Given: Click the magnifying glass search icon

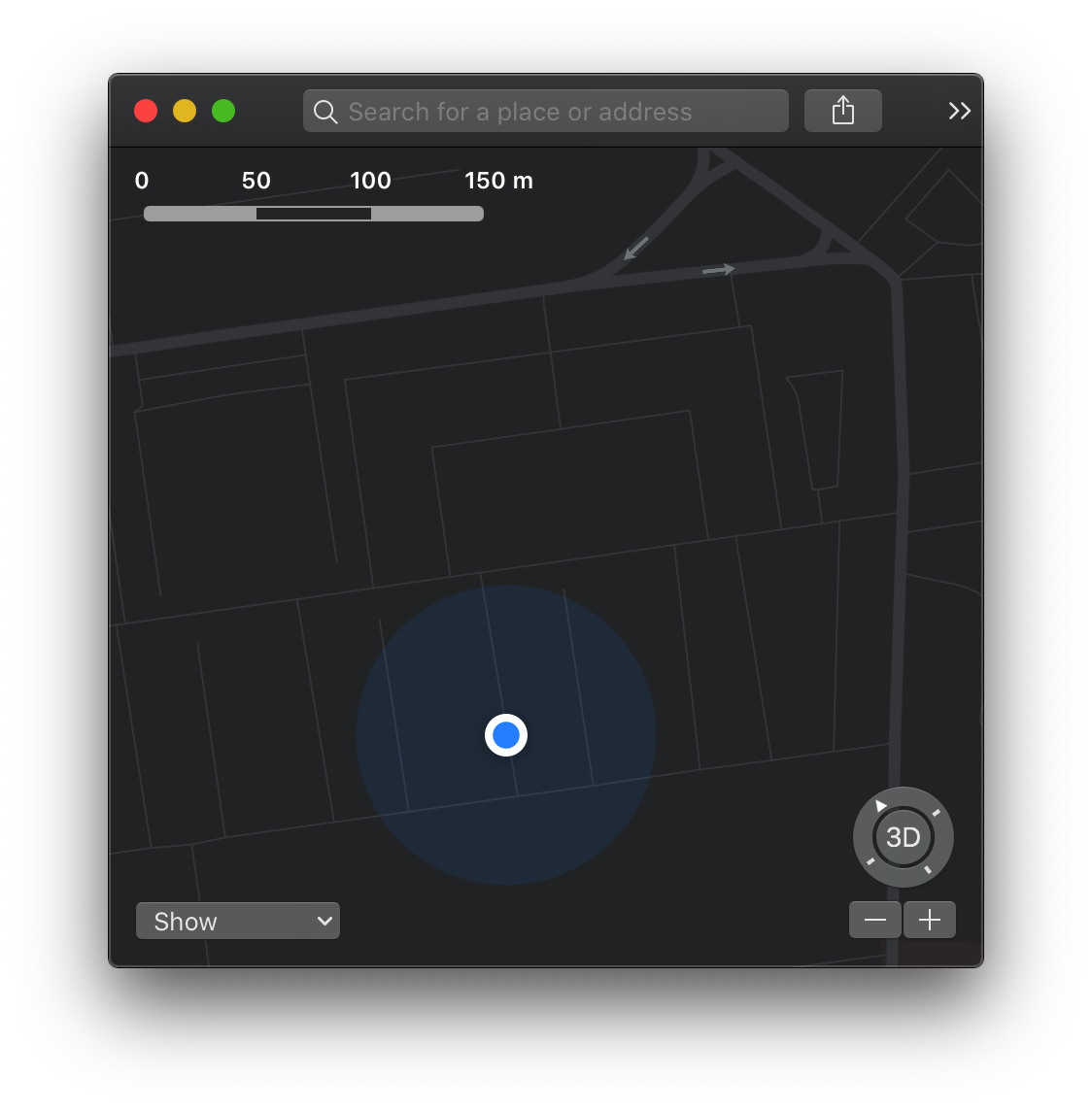Looking at the screenshot, I should pos(325,112).
